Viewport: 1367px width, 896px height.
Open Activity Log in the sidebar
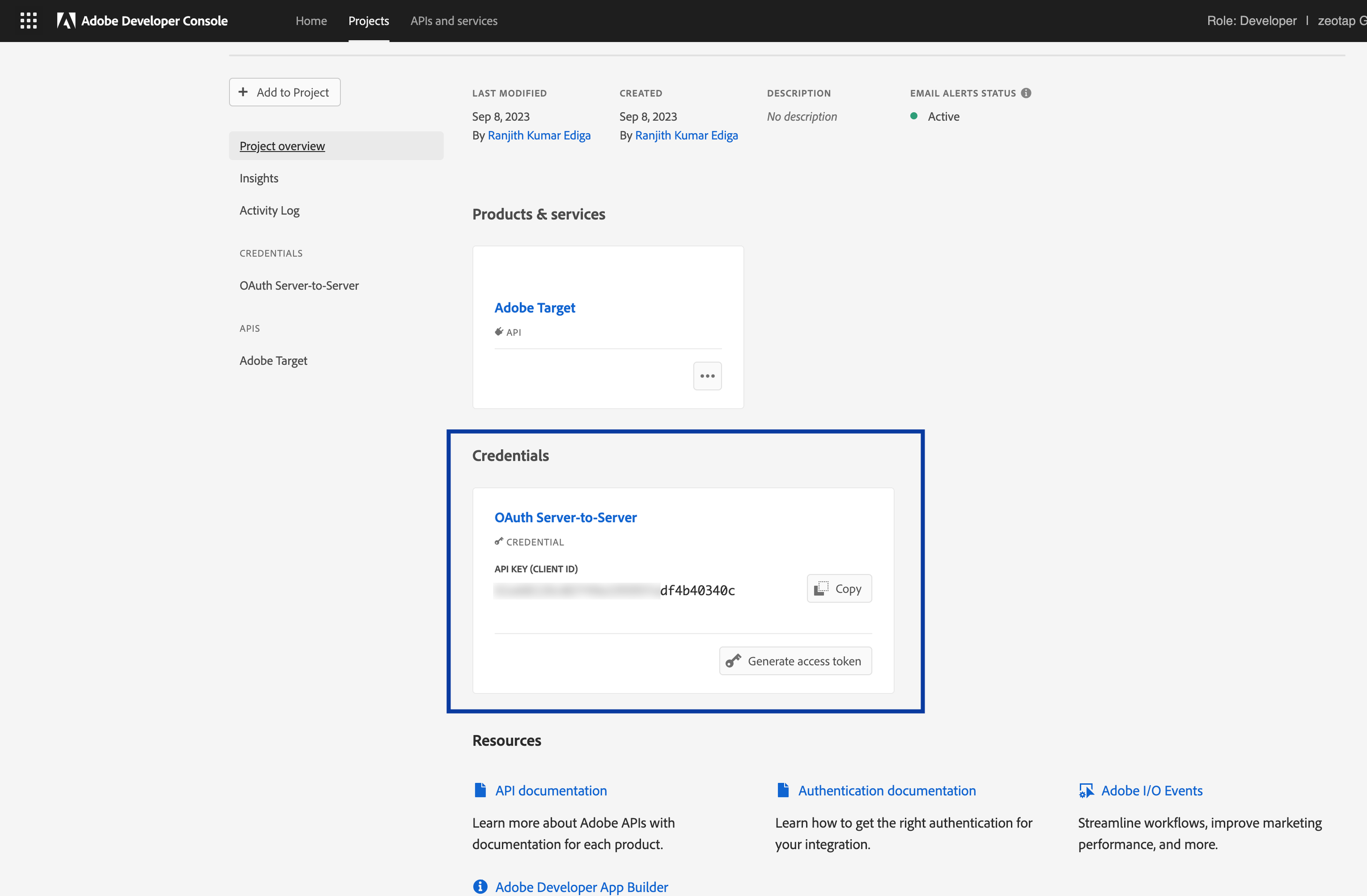point(269,210)
